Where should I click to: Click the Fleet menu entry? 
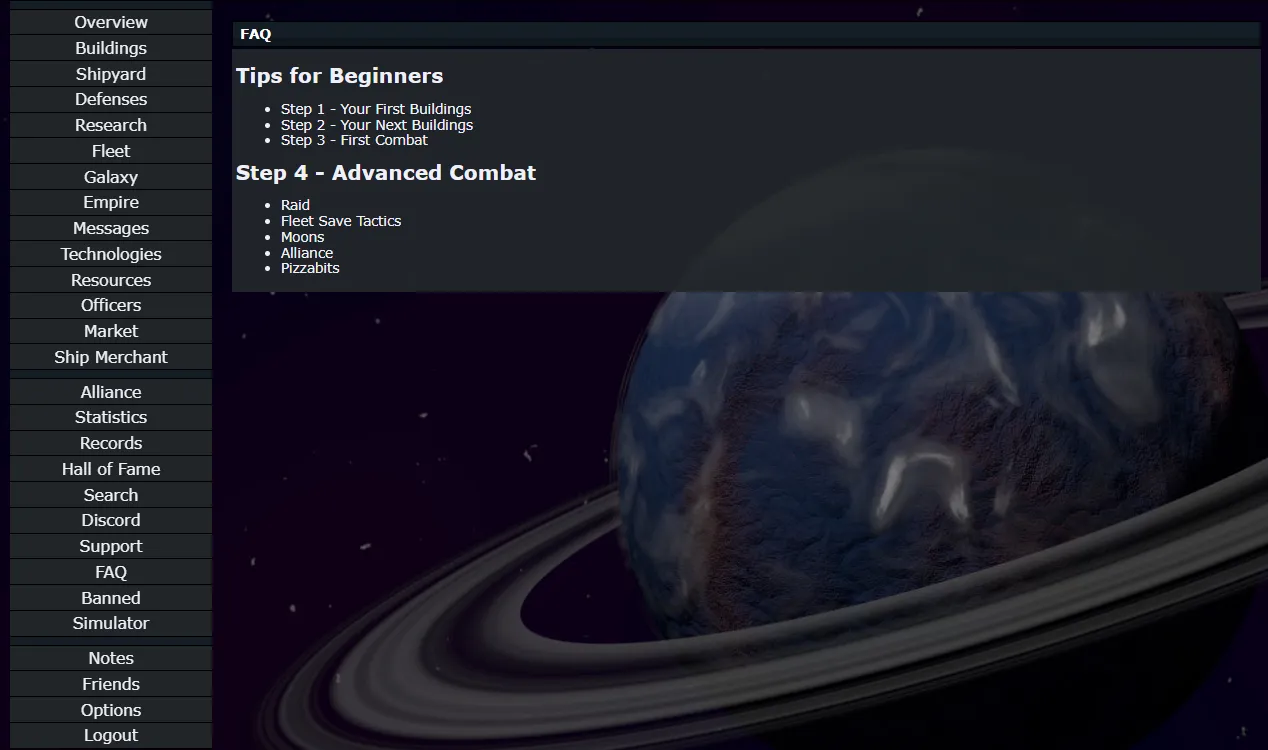(111, 151)
